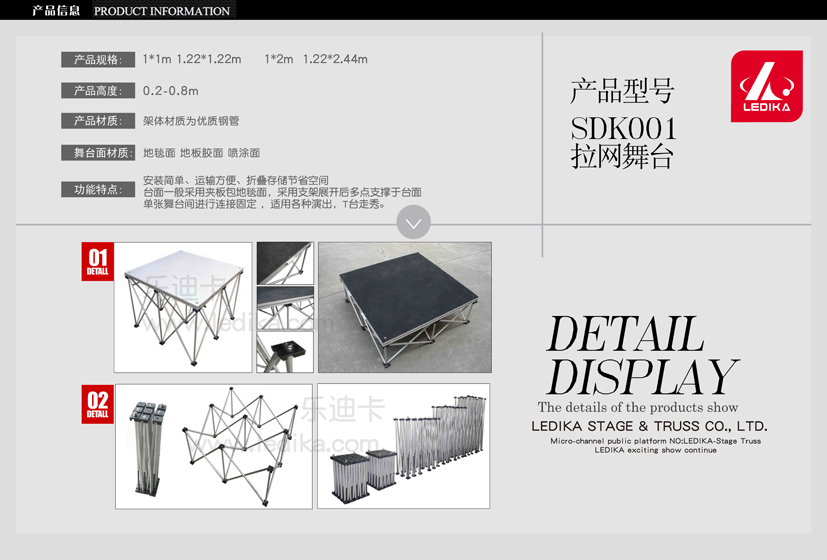Image resolution: width=827 pixels, height=560 pixels.
Task: Click the 地毯面 地板胶面 喷涂面 text
Action: (x=201, y=153)
